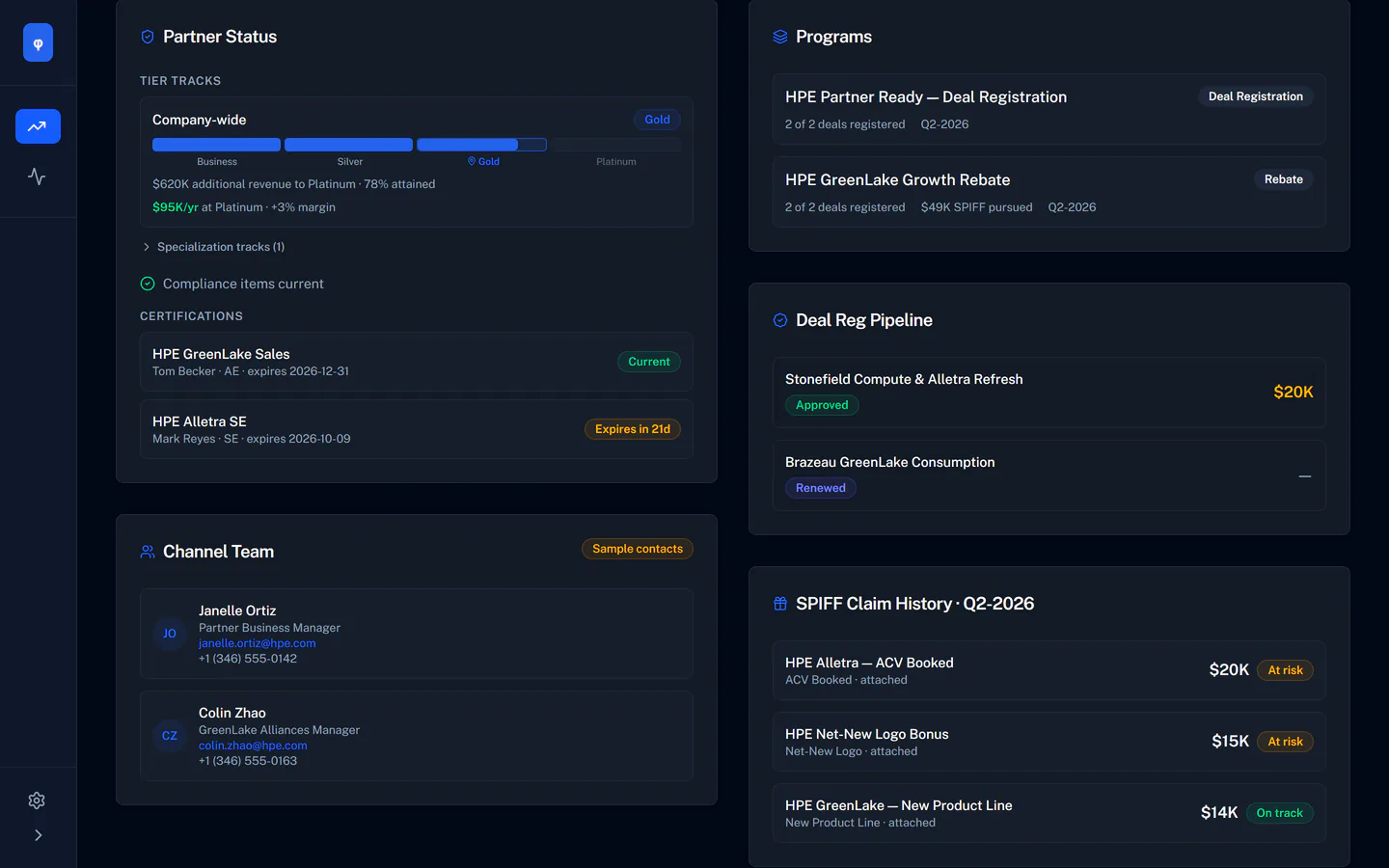This screenshot has width=1389, height=868.
Task: Click the Channel Team people icon
Action: click(148, 552)
